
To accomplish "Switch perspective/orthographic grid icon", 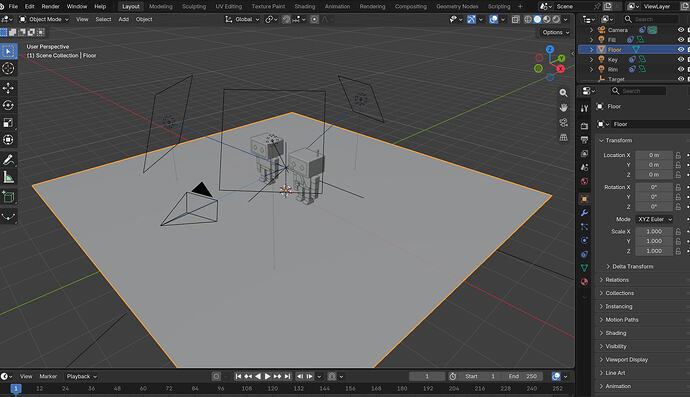I will 563,138.
